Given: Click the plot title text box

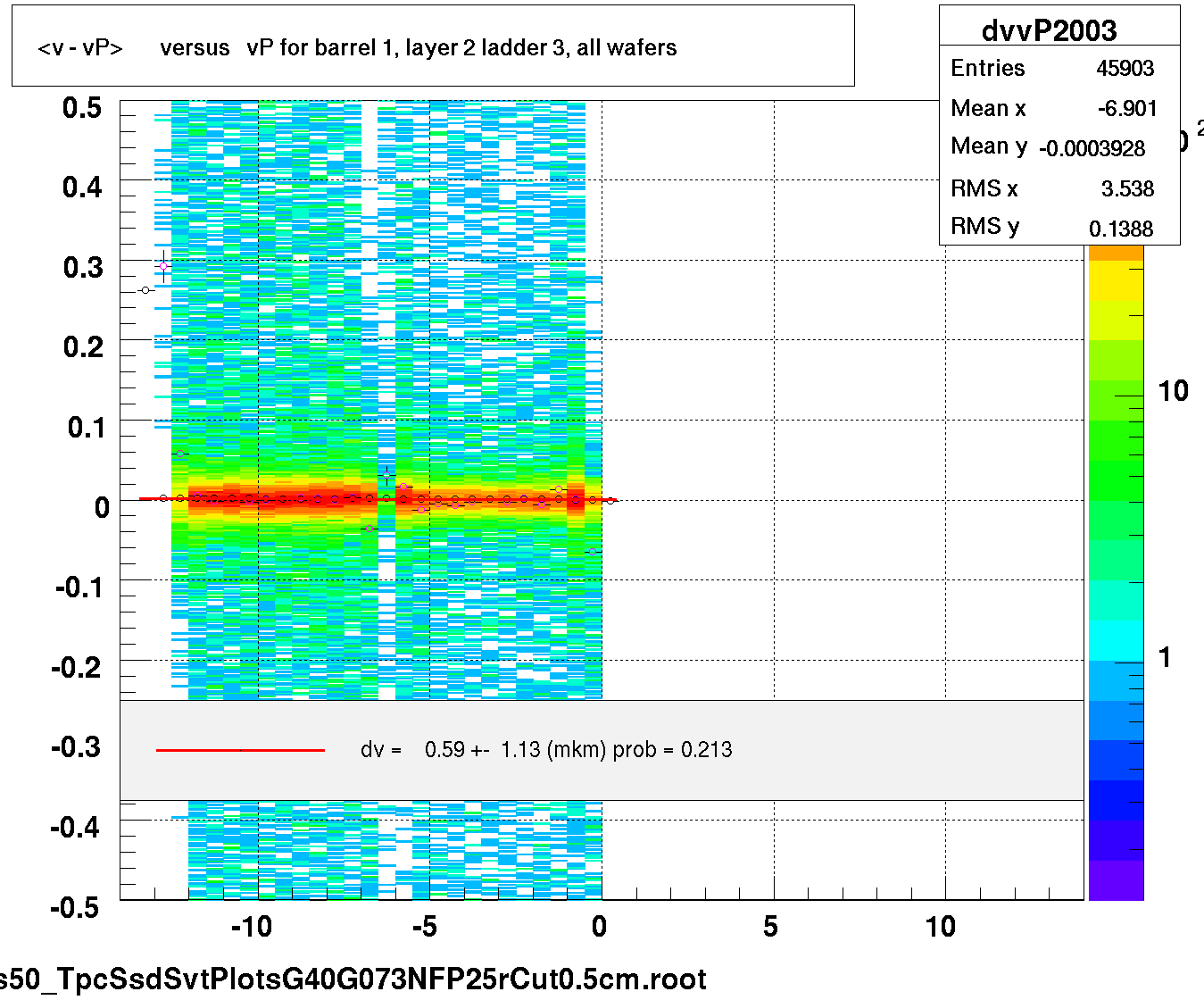Looking at the screenshot, I should click(433, 46).
